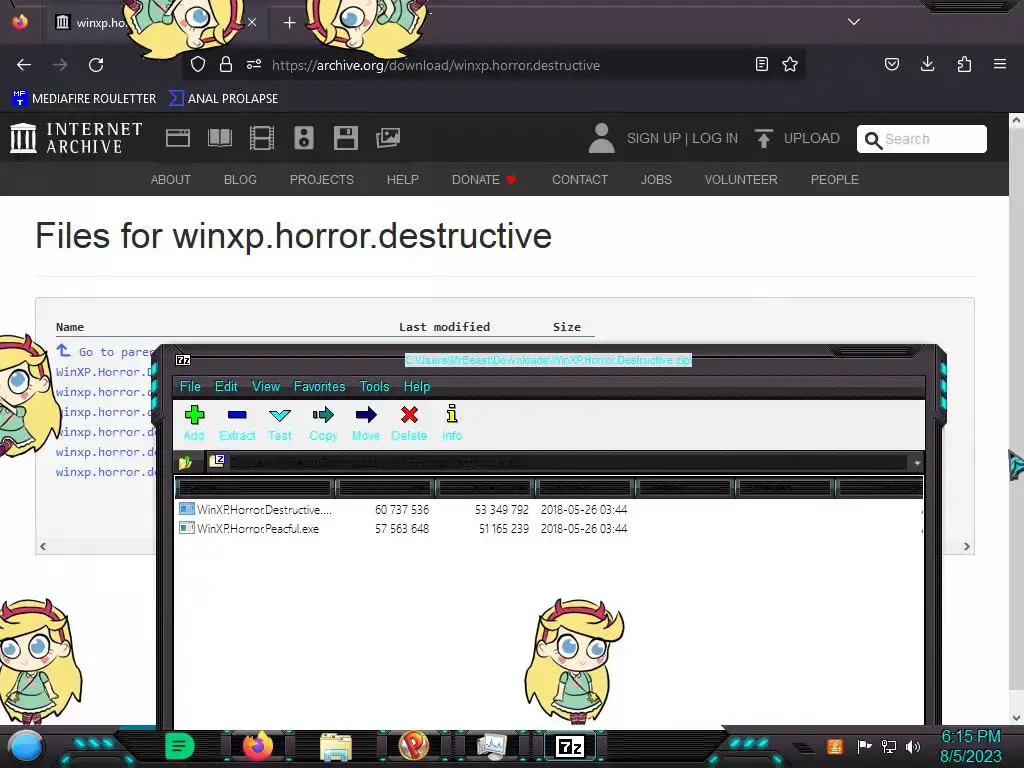Click the Extract icon in 7-Zip

click(x=237, y=423)
